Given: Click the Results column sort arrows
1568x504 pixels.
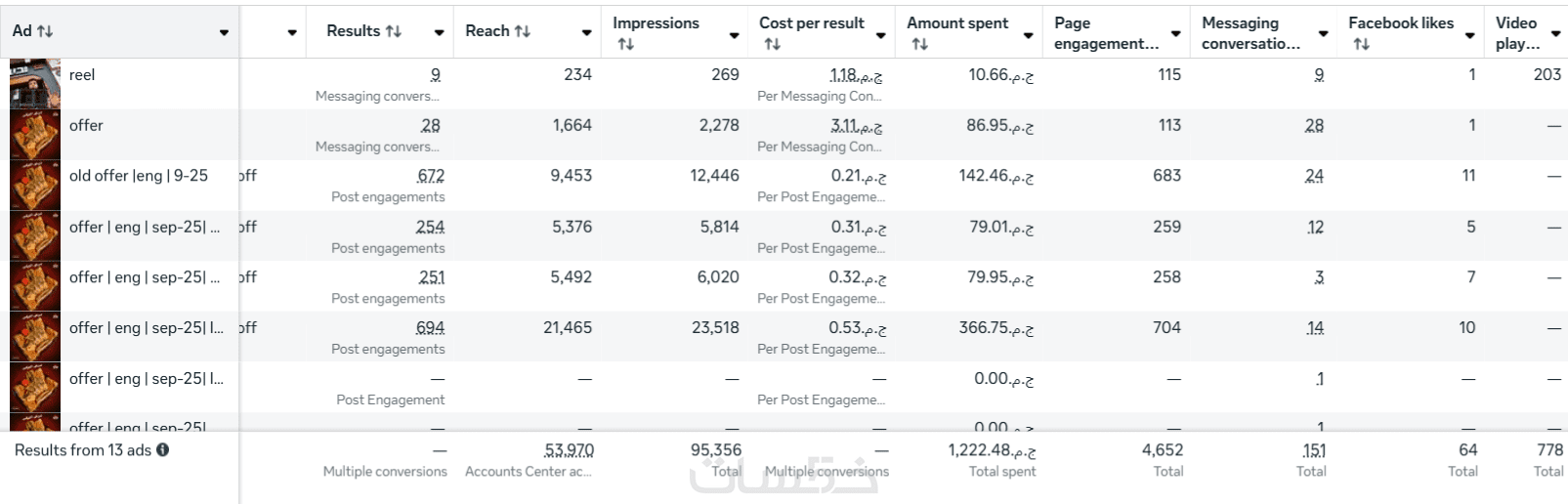Looking at the screenshot, I should click(x=394, y=31).
